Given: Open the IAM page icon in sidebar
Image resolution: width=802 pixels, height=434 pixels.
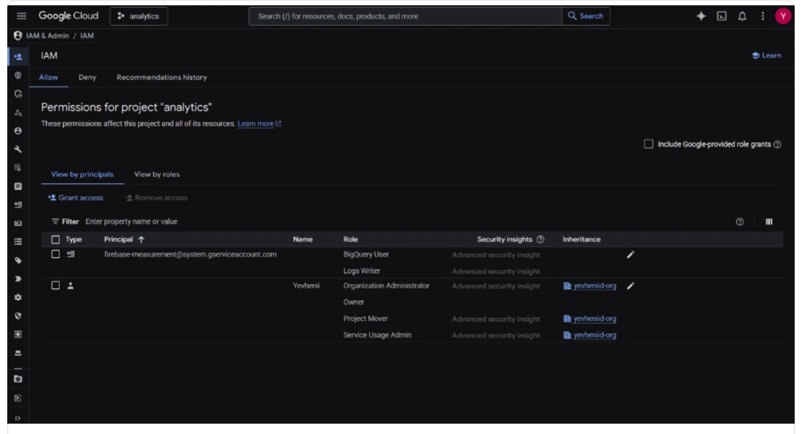Looking at the screenshot, I should click(x=18, y=57).
